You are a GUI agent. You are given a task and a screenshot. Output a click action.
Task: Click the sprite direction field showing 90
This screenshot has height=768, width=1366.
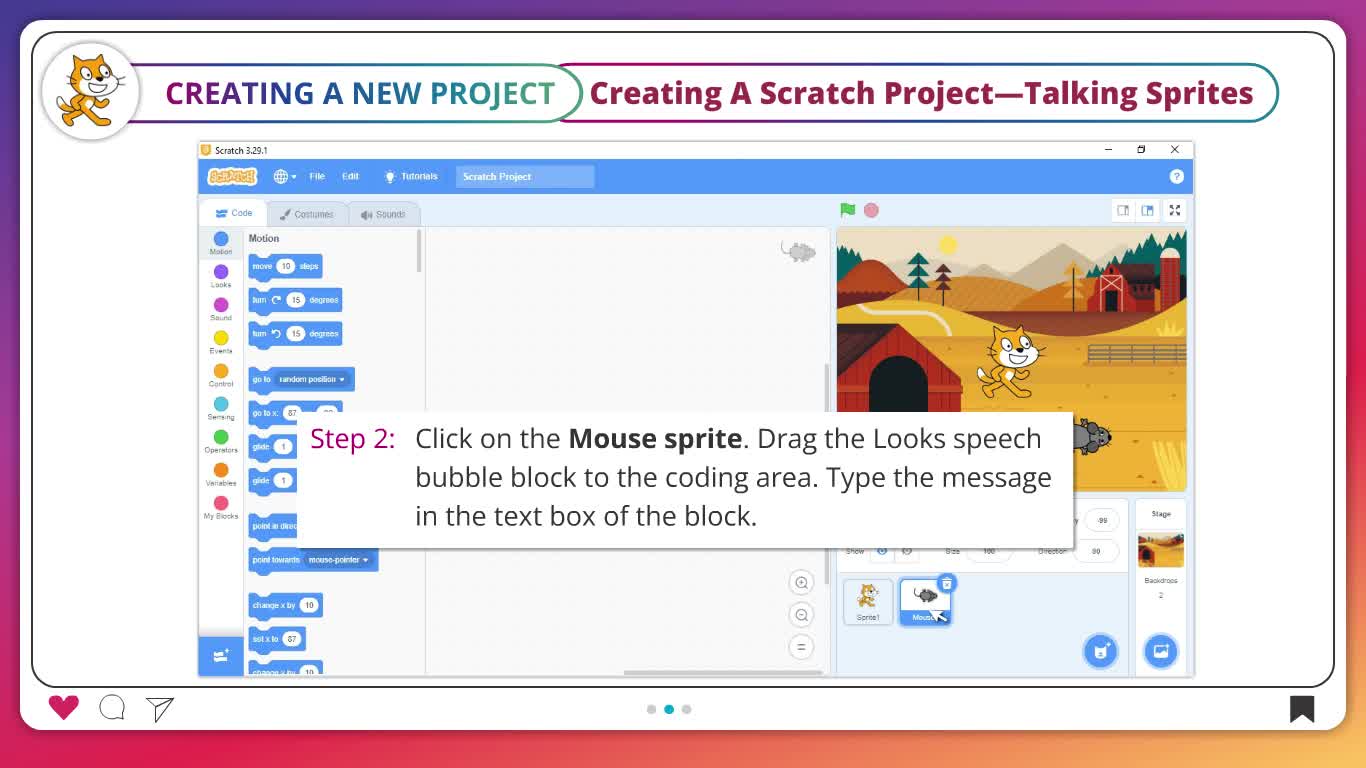coord(1096,551)
